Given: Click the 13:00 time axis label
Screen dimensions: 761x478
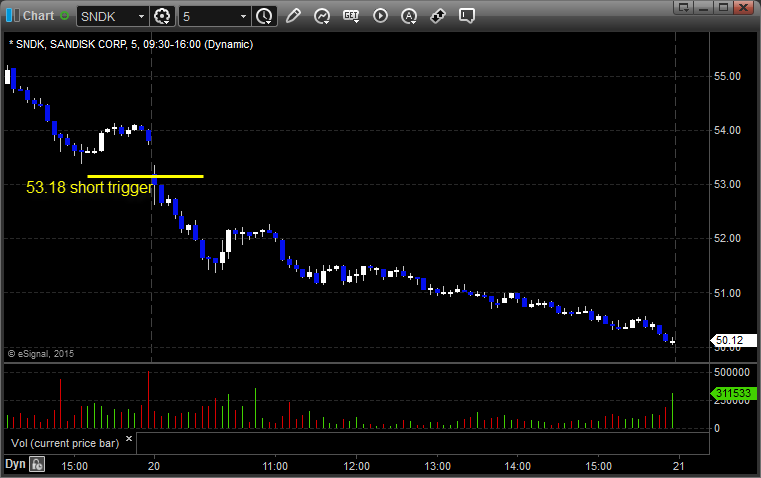Looking at the screenshot, I should [437, 466].
